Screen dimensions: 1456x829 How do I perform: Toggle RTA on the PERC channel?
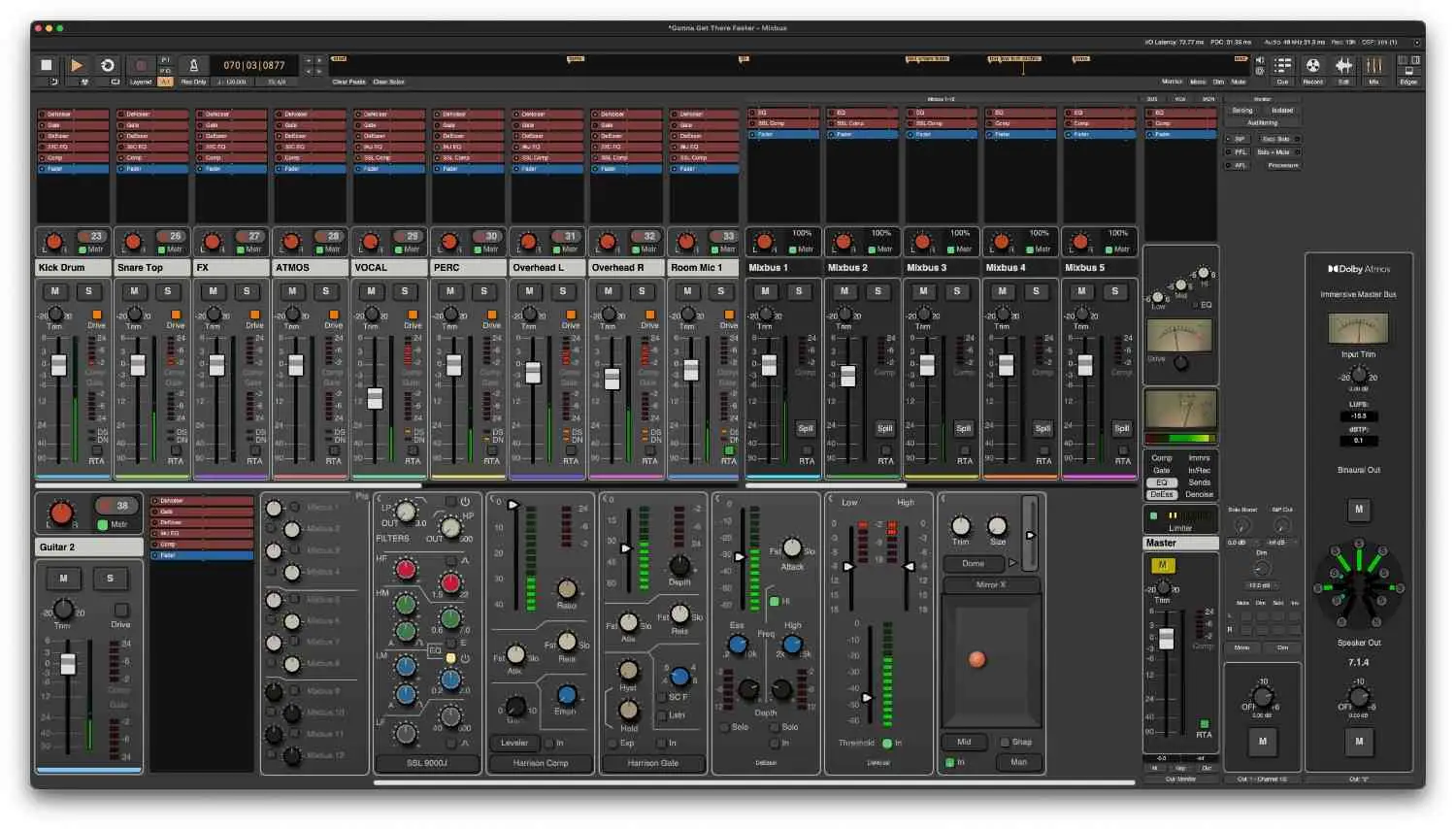[492, 450]
